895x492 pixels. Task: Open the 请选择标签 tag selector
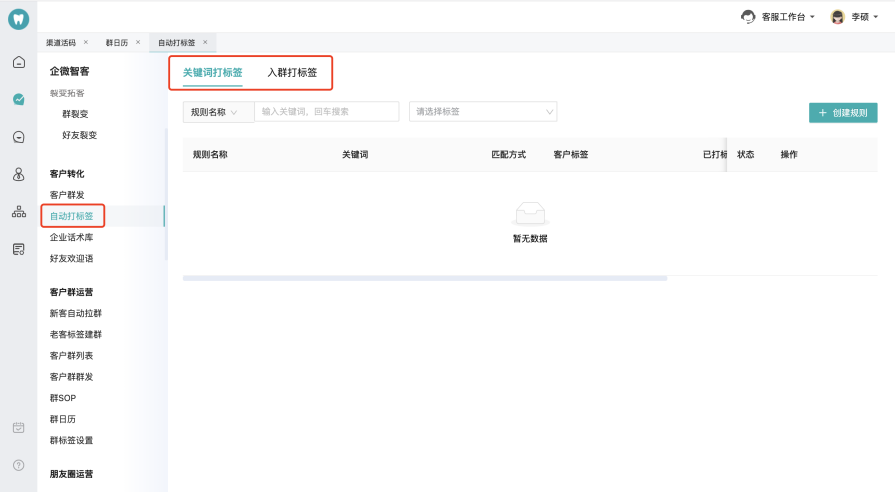tap(482, 112)
